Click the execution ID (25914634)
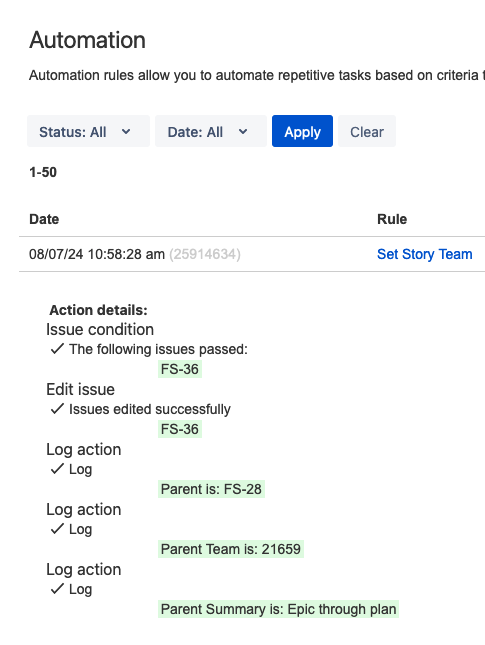 (205, 254)
